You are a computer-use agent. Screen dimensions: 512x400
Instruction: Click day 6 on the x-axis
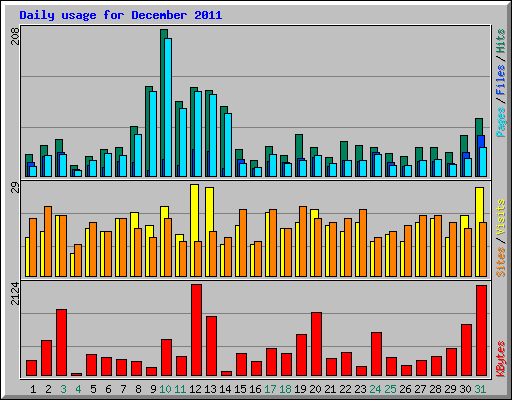pos(108,389)
